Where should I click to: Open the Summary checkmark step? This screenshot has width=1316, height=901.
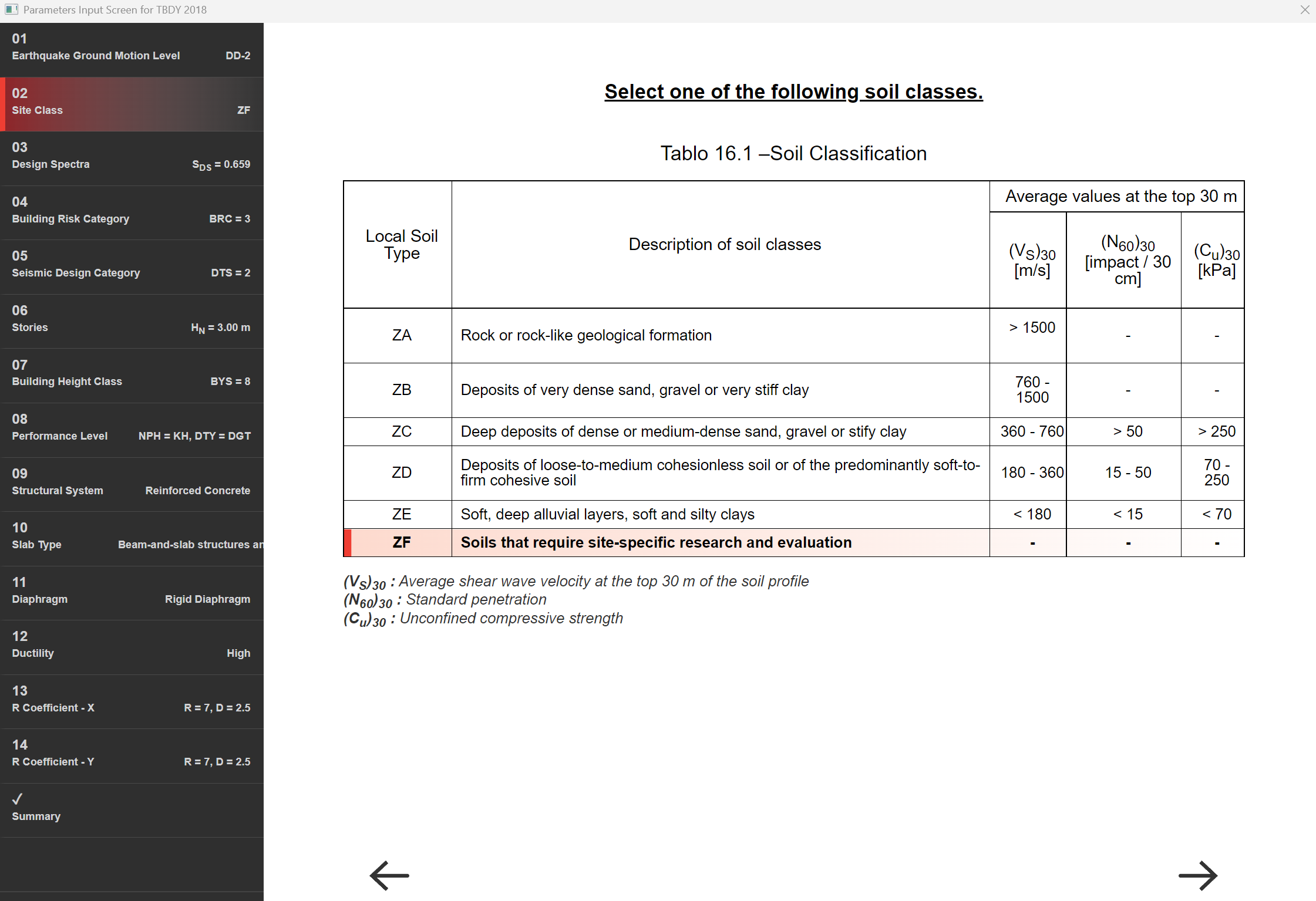click(132, 809)
